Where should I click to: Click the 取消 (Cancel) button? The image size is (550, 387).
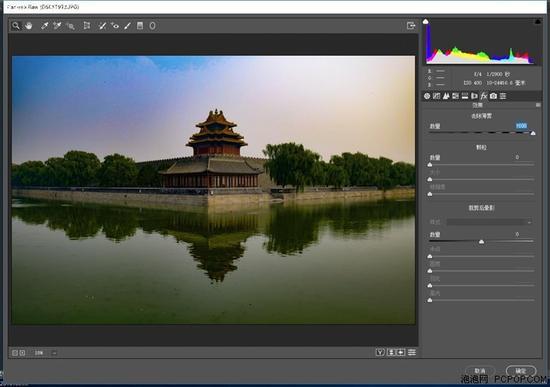pyautogui.click(x=480, y=371)
